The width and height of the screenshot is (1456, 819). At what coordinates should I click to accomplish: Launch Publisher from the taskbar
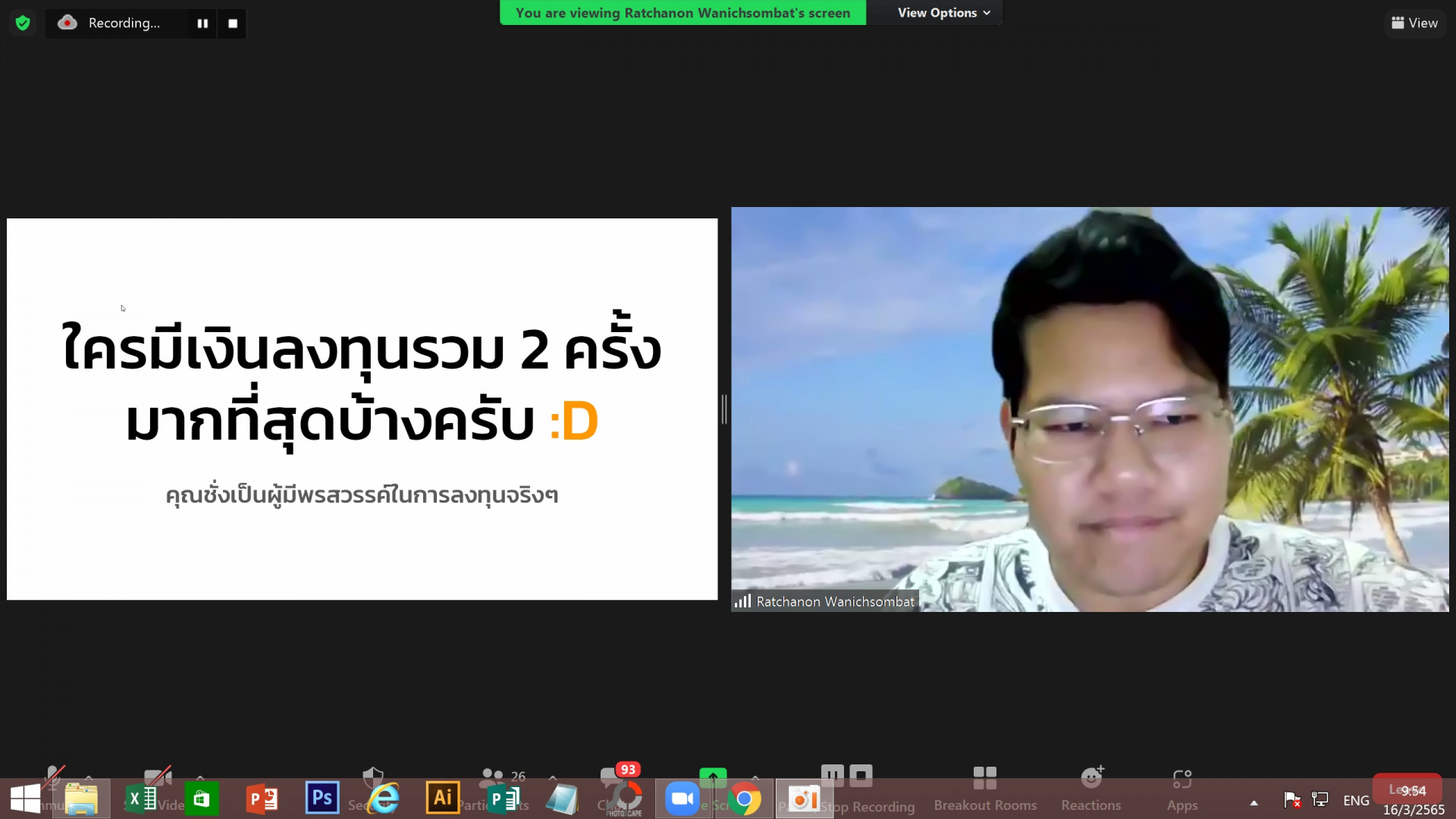(x=503, y=799)
